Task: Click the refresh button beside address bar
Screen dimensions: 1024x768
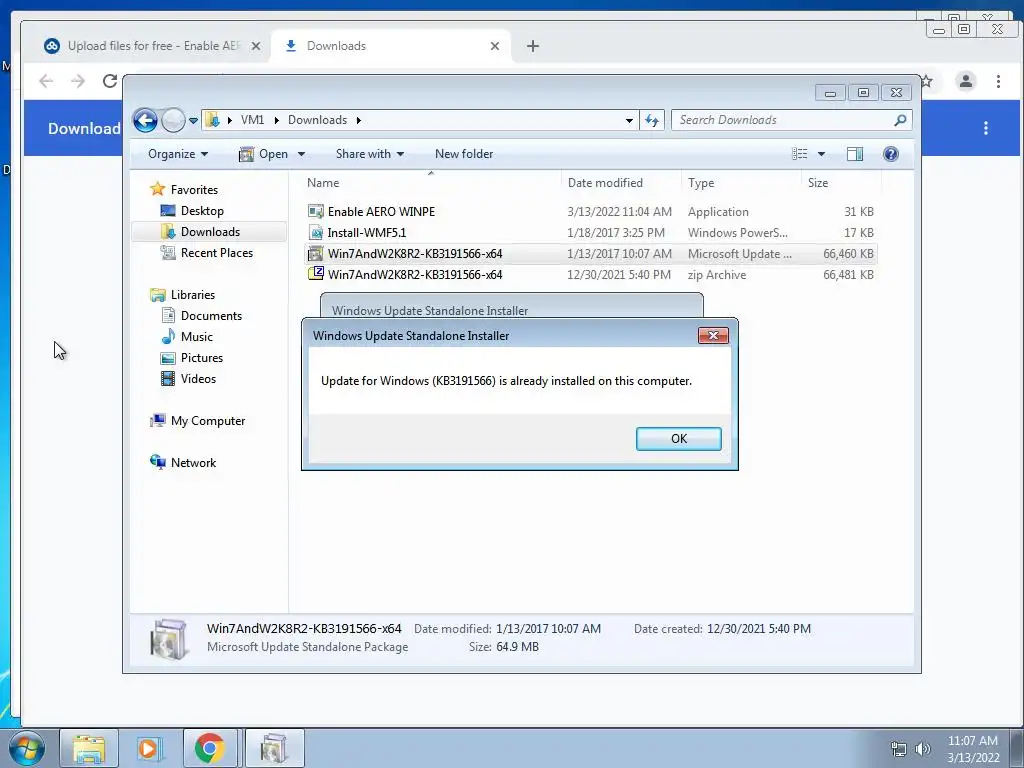Action: pos(652,120)
